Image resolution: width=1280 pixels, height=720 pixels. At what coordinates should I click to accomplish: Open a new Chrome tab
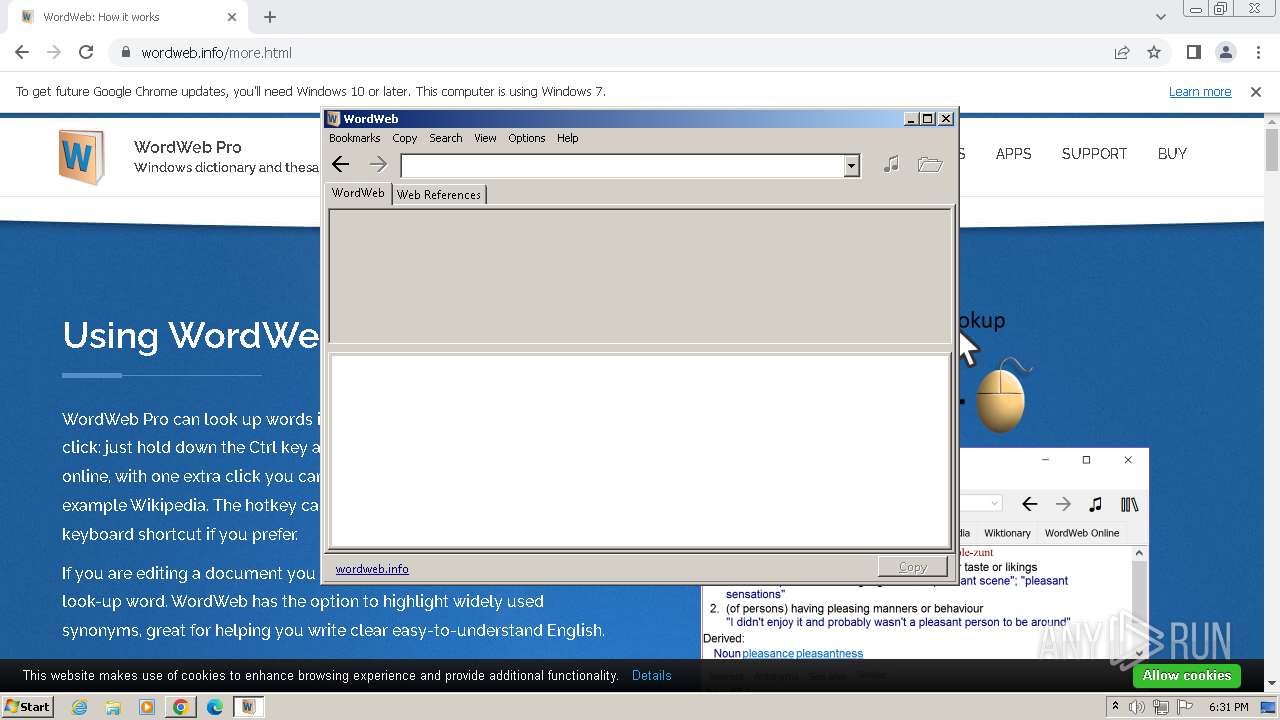(x=270, y=17)
